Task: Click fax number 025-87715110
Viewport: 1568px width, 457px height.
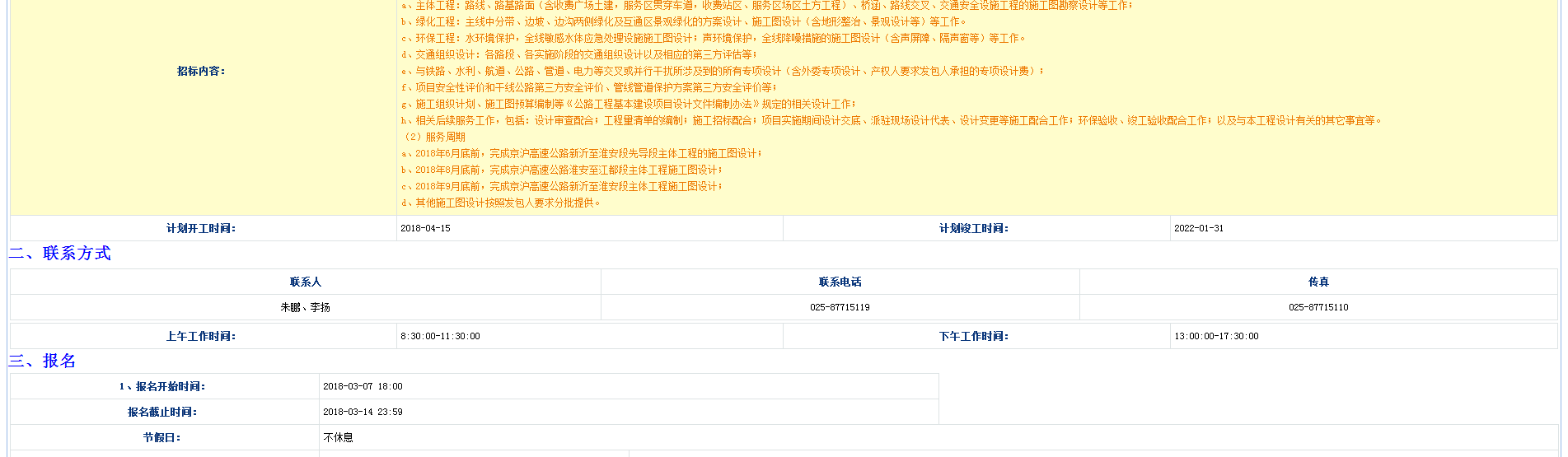Action: [x=1318, y=308]
